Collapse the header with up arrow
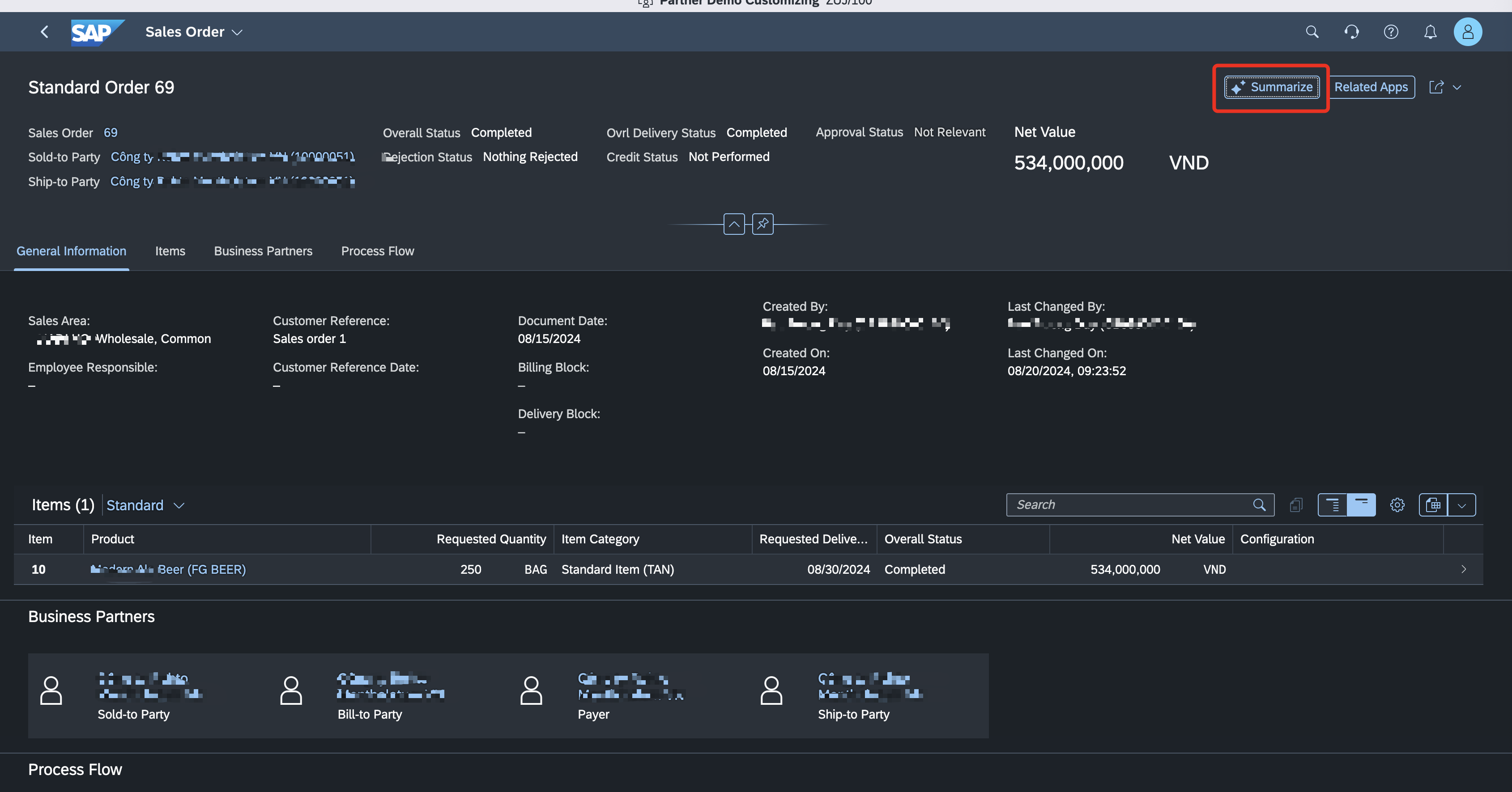The image size is (1512, 792). coord(734,224)
